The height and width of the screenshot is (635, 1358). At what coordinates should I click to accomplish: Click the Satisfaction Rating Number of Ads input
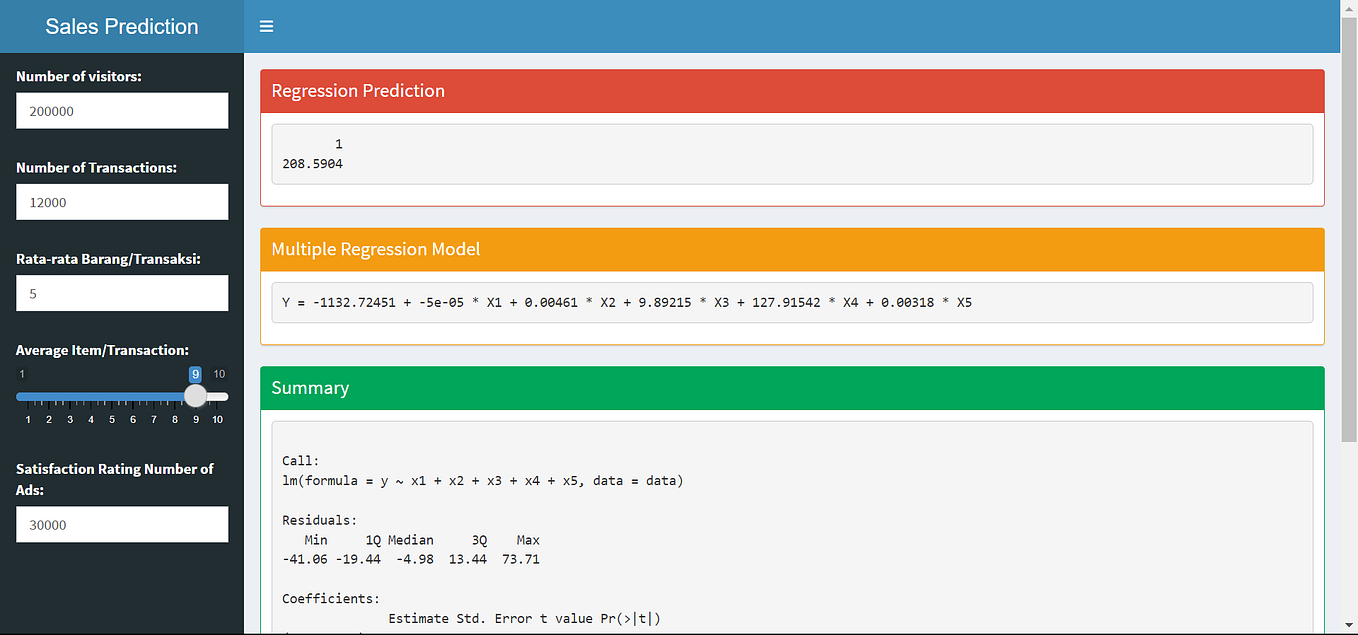pyautogui.click(x=121, y=524)
